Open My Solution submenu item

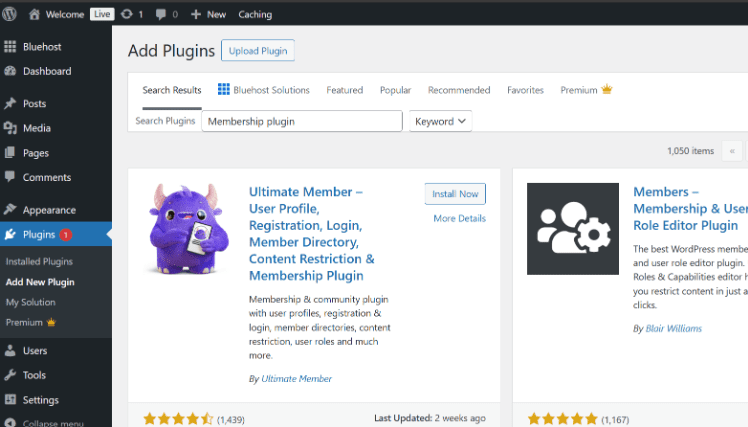[31, 302]
